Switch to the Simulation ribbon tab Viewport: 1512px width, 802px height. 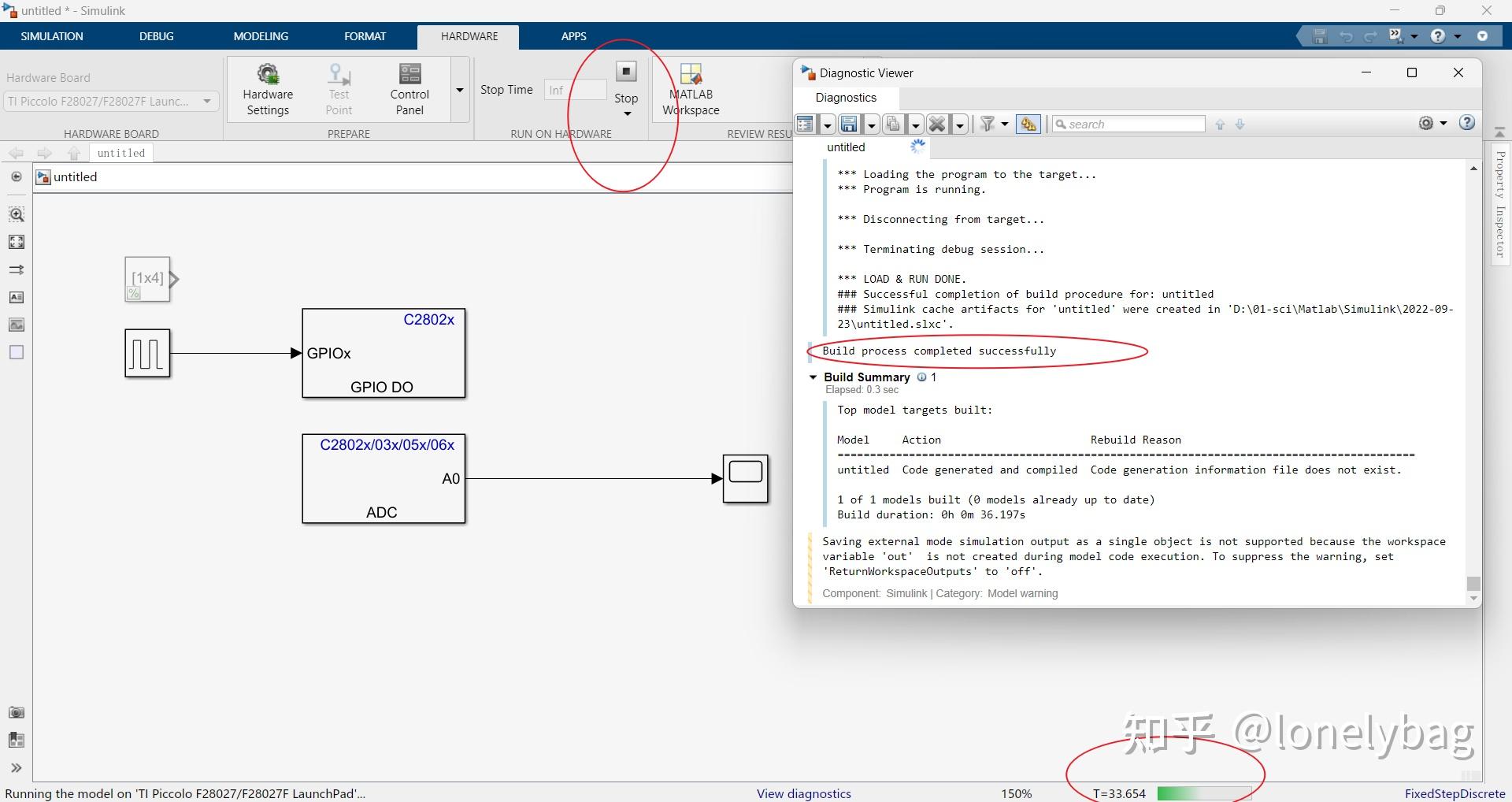coord(51,36)
